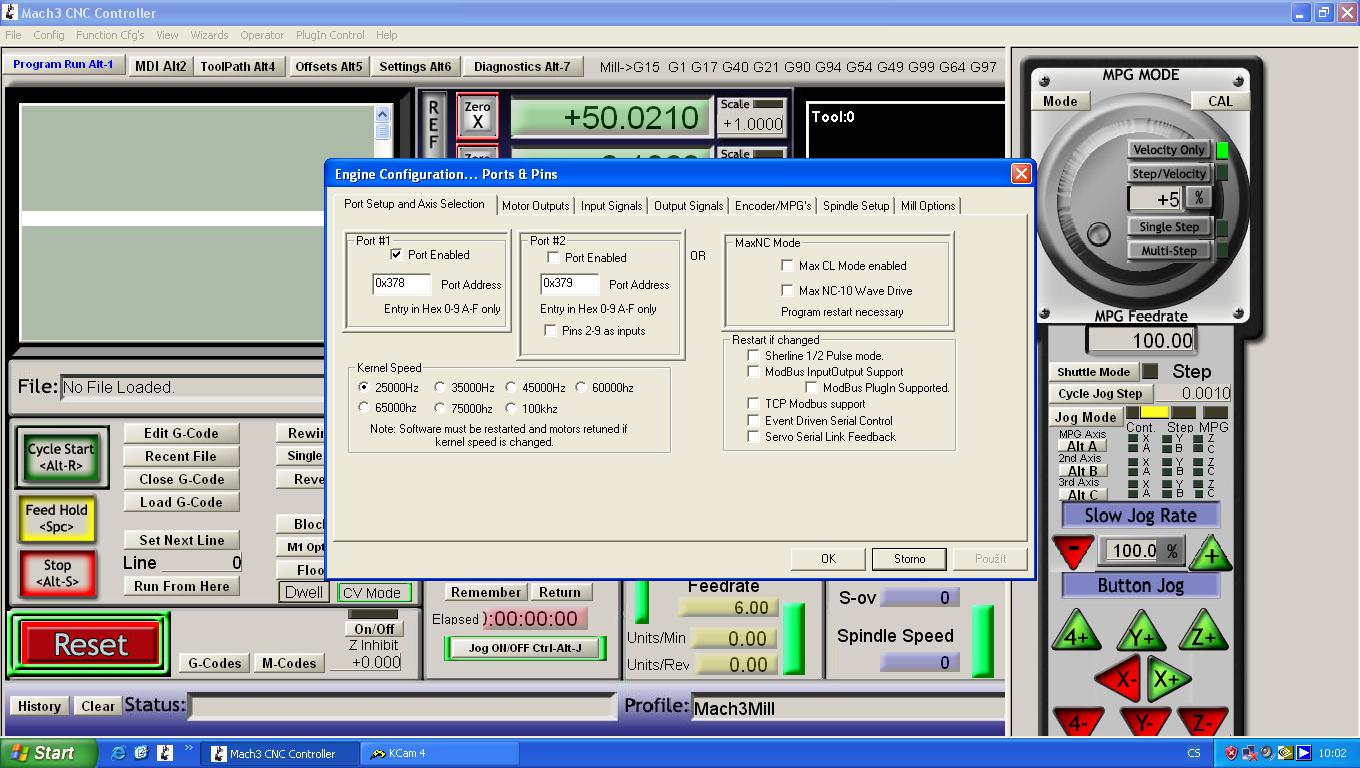Open Internet Explorer from the quick launch
Screen dimensions: 1360x768
coord(118,753)
